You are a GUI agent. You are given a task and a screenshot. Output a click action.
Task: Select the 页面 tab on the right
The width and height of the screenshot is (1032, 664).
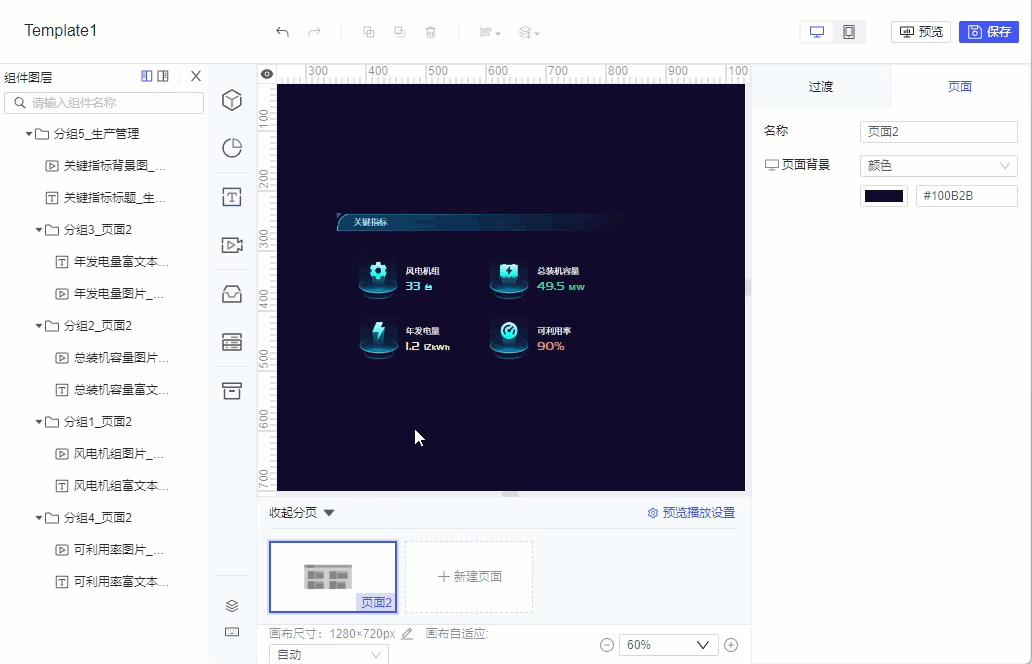[959, 86]
